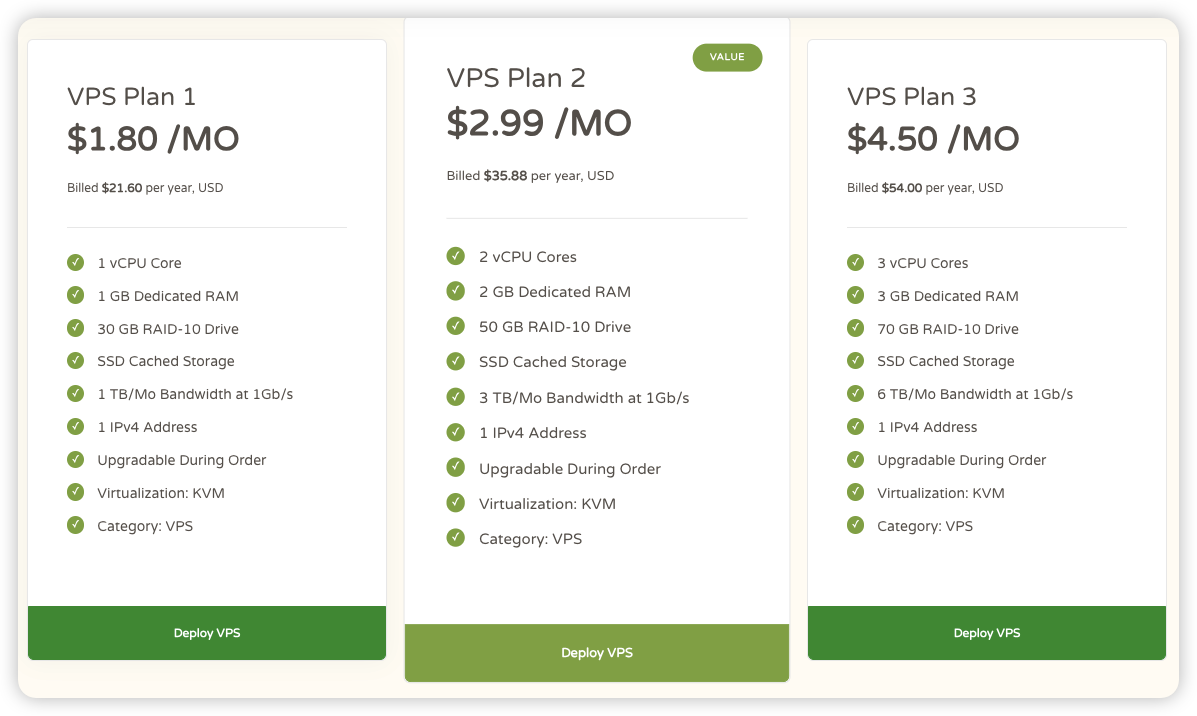1197x716 pixels.
Task: Click check icon by Plan 3 SSD Cached Storage
Action: (x=855, y=361)
